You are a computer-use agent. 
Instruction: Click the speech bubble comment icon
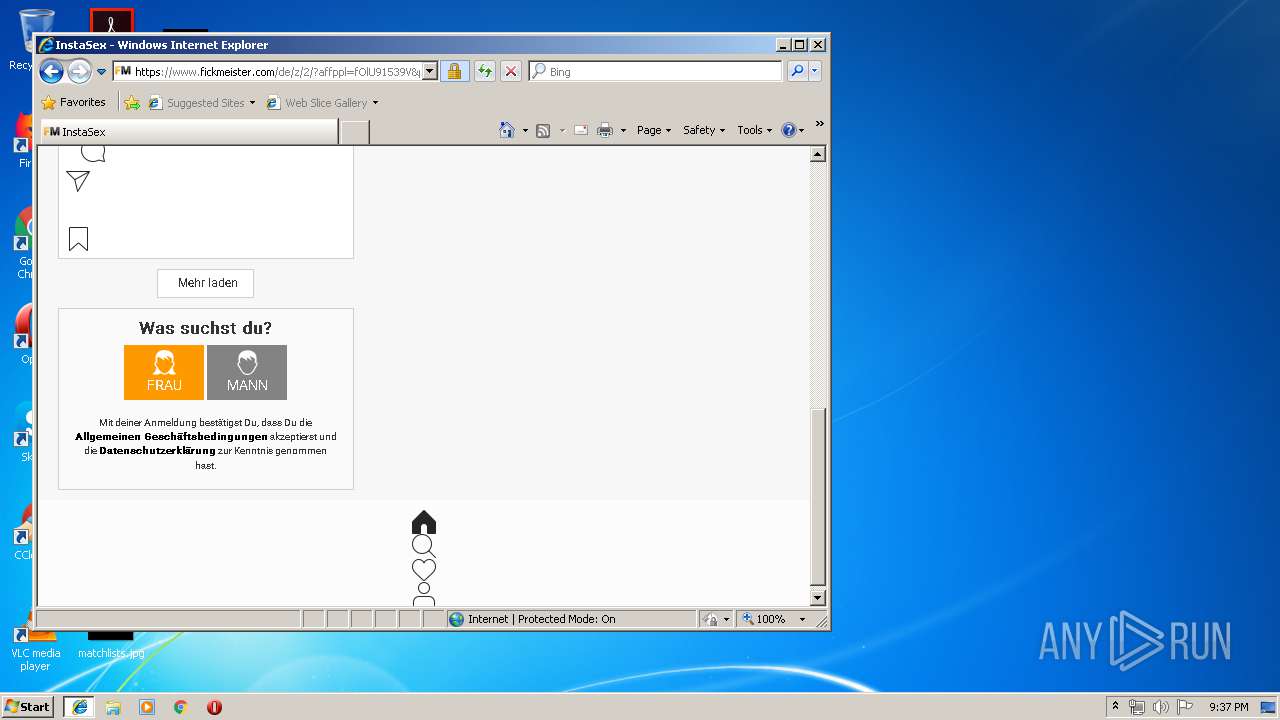[93, 154]
